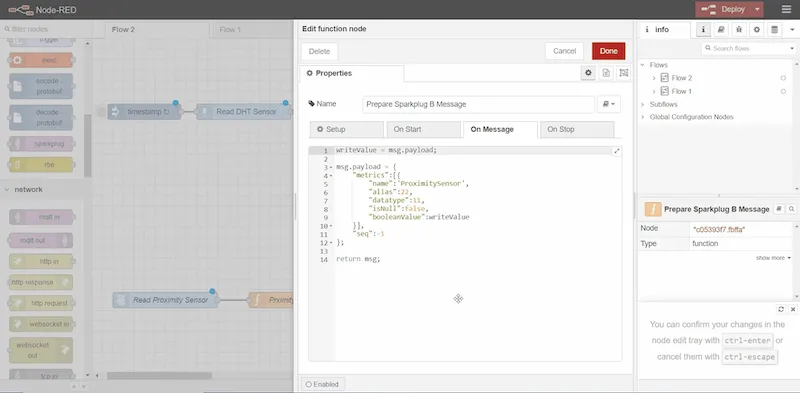Open the Search flows options arrow
This screenshot has width=800, height=393.
click(x=792, y=48)
